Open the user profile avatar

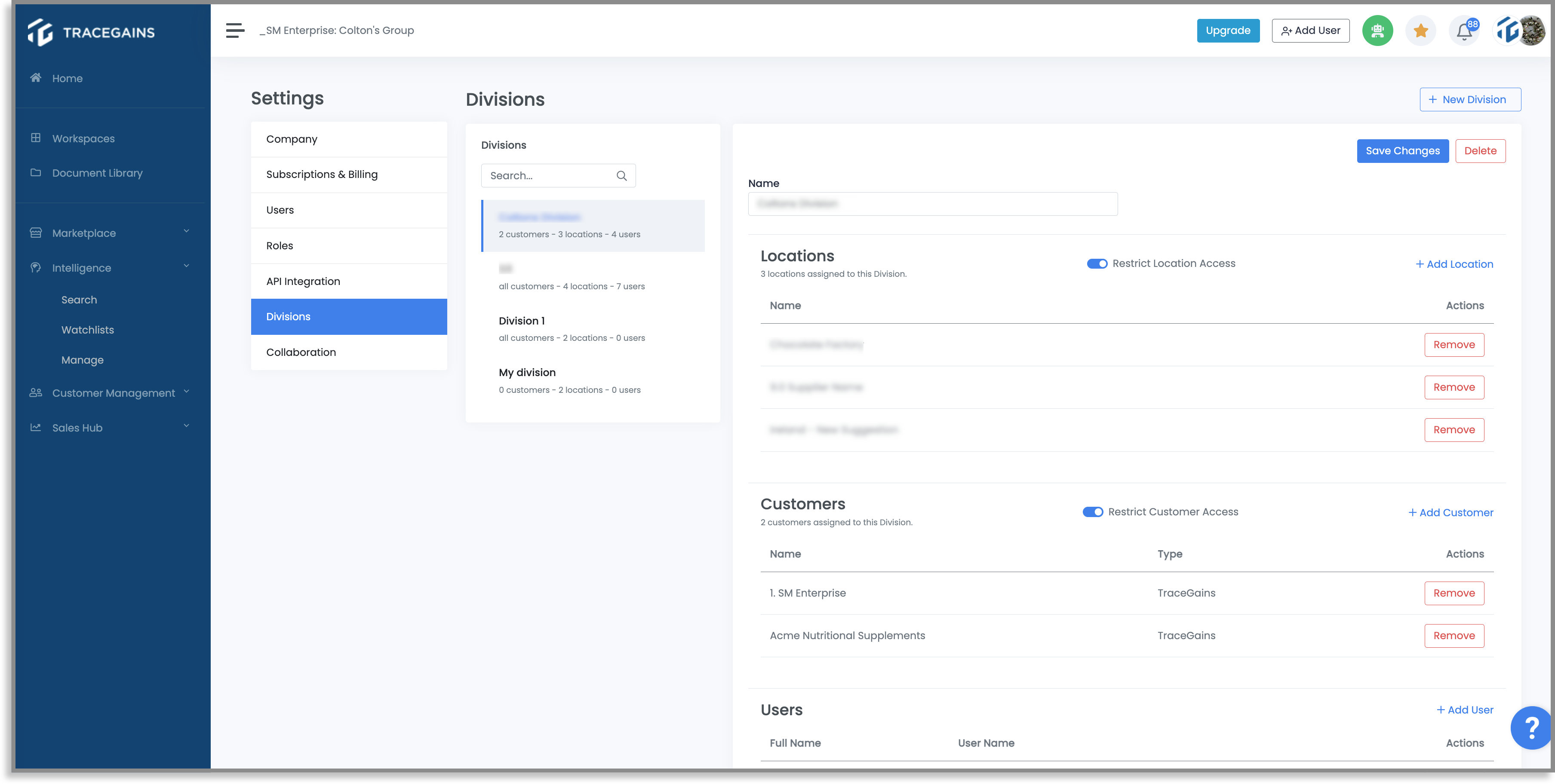1521,30
